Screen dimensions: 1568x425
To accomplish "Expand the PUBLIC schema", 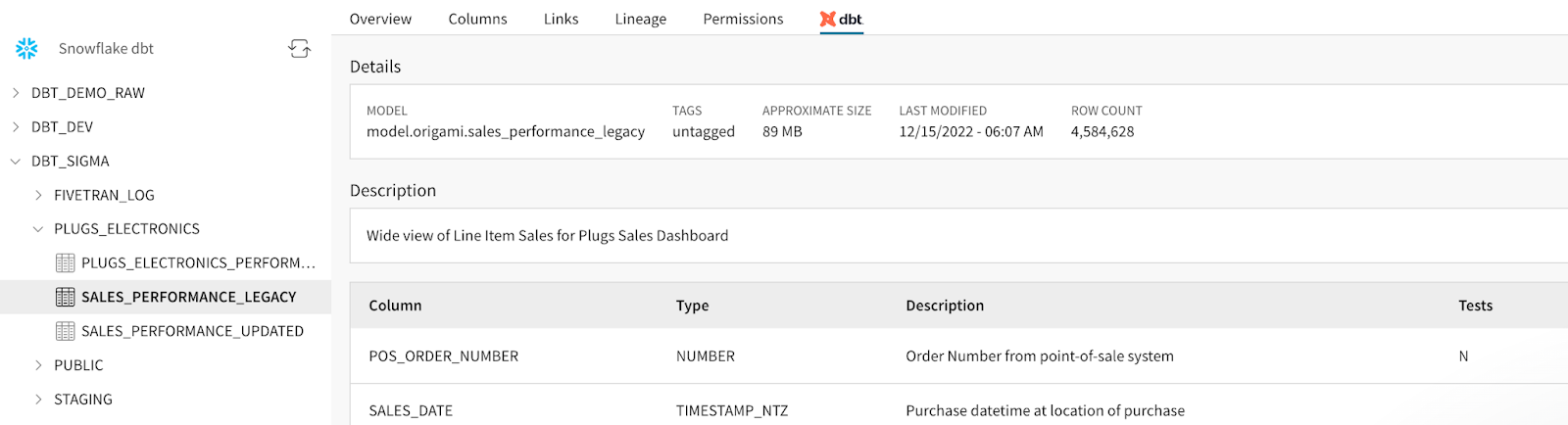I will [x=38, y=365].
